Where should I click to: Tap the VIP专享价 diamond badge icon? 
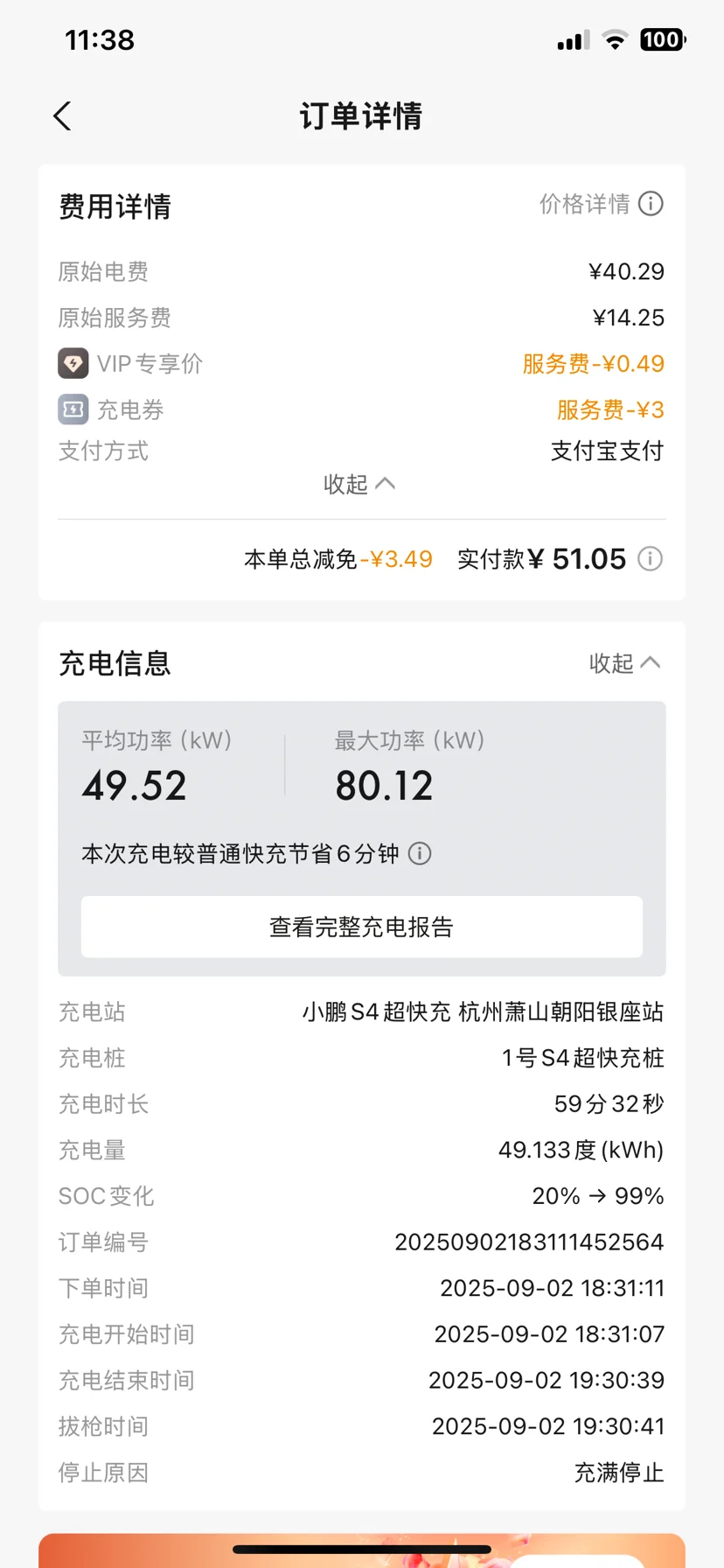[x=73, y=363]
